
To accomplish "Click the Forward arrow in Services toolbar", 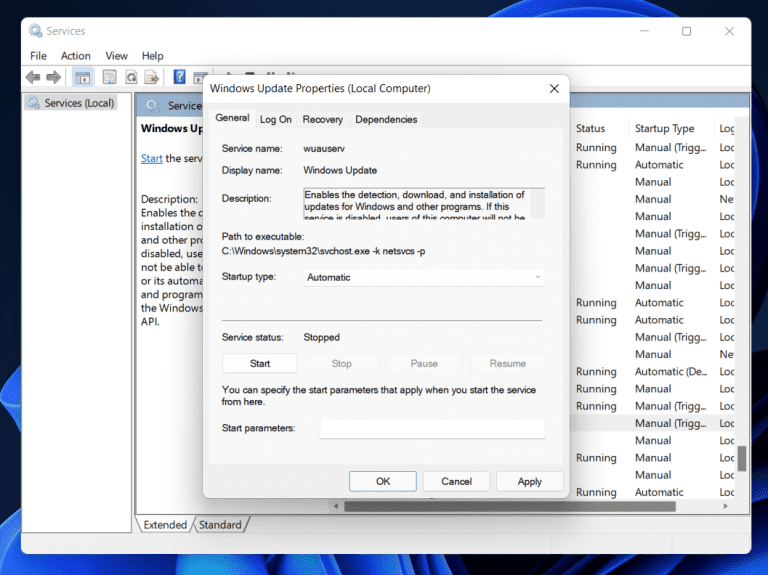I will [53, 77].
